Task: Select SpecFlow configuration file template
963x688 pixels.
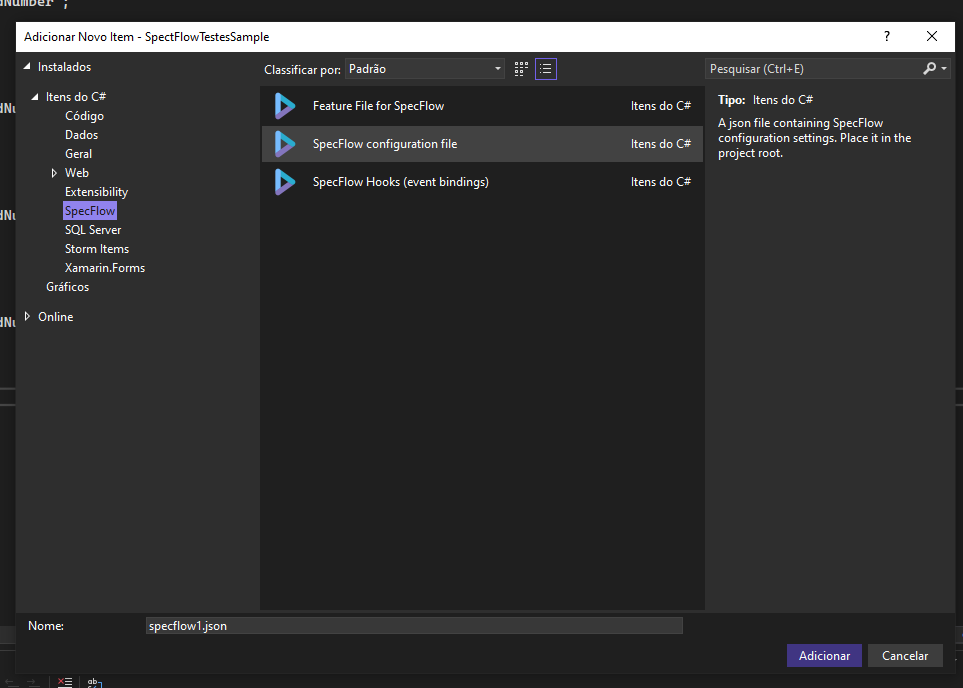Action: tap(482, 144)
